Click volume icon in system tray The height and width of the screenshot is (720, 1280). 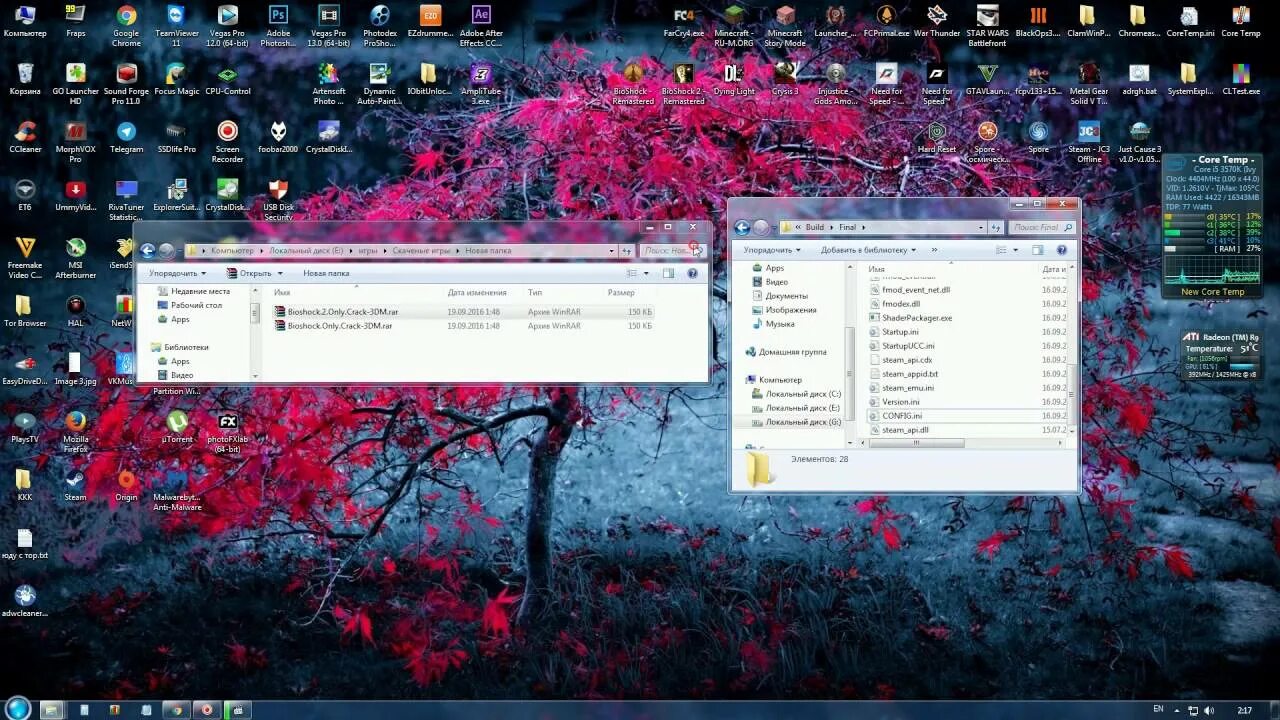(x=1208, y=710)
